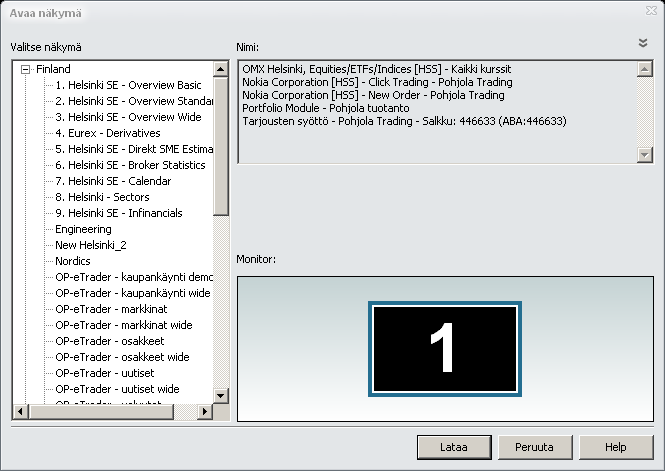The width and height of the screenshot is (665, 471).
Task: Select 3. Helsinki SE - Overview Wide
Action: point(128,117)
